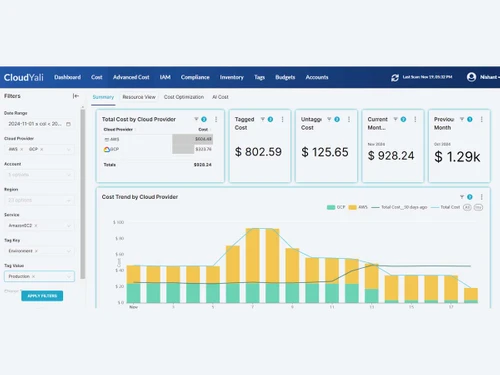The width and height of the screenshot is (500, 375).
Task: Click info badge on Previous Month card
Action: pos(470,119)
